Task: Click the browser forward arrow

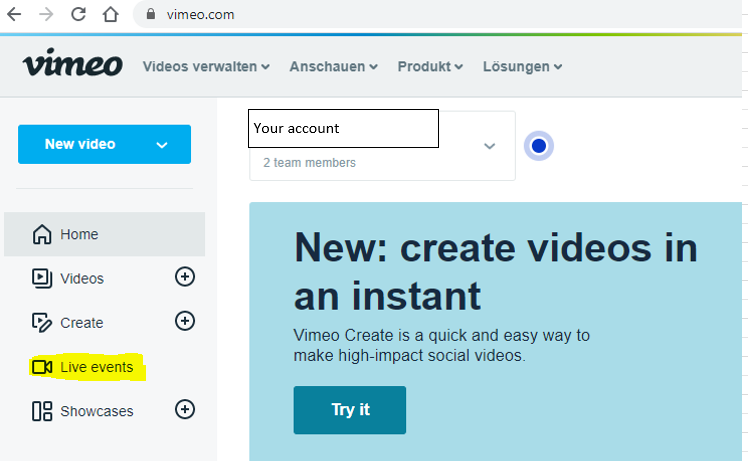Action: coord(46,15)
